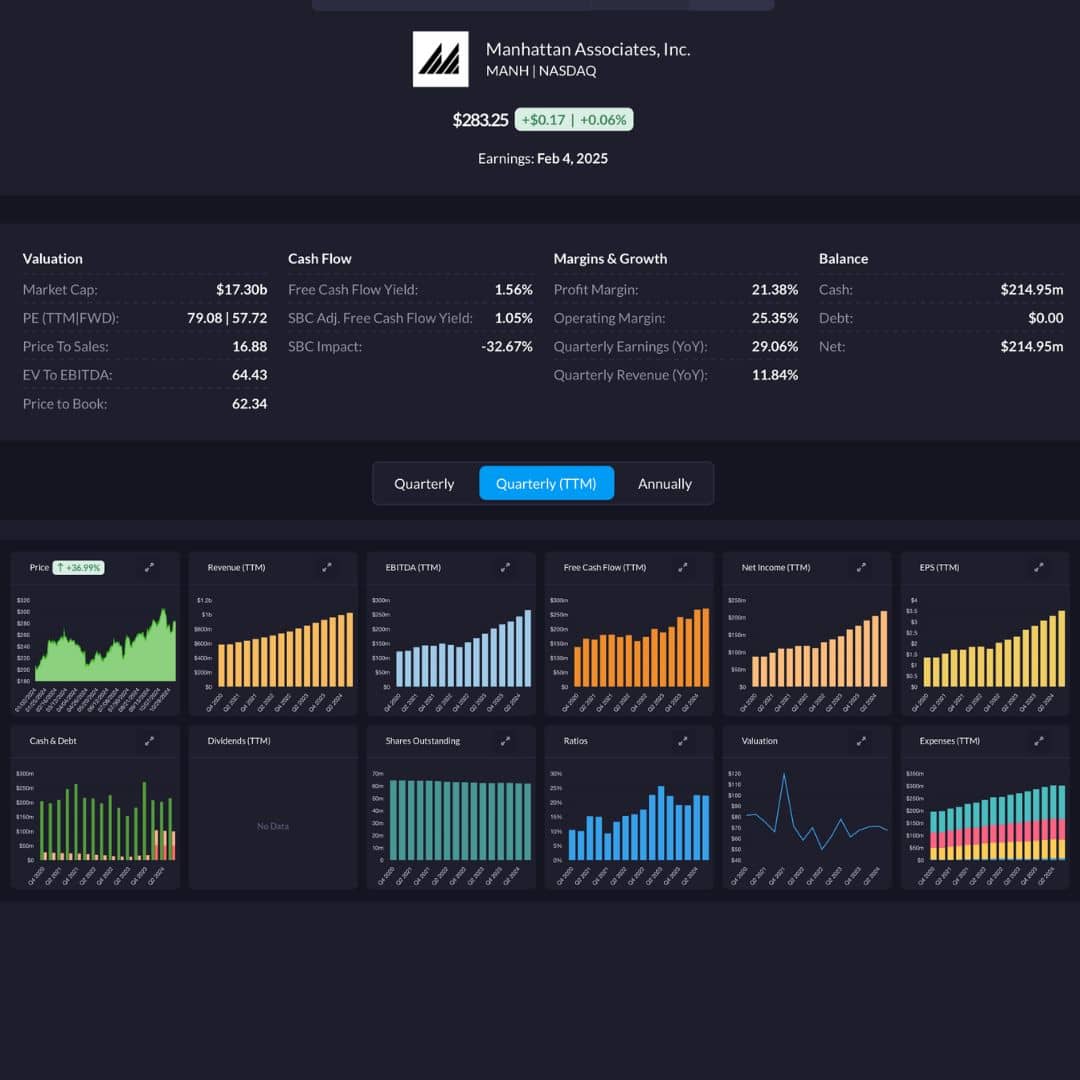
Task: Click the Debt: label
Action: point(835,318)
